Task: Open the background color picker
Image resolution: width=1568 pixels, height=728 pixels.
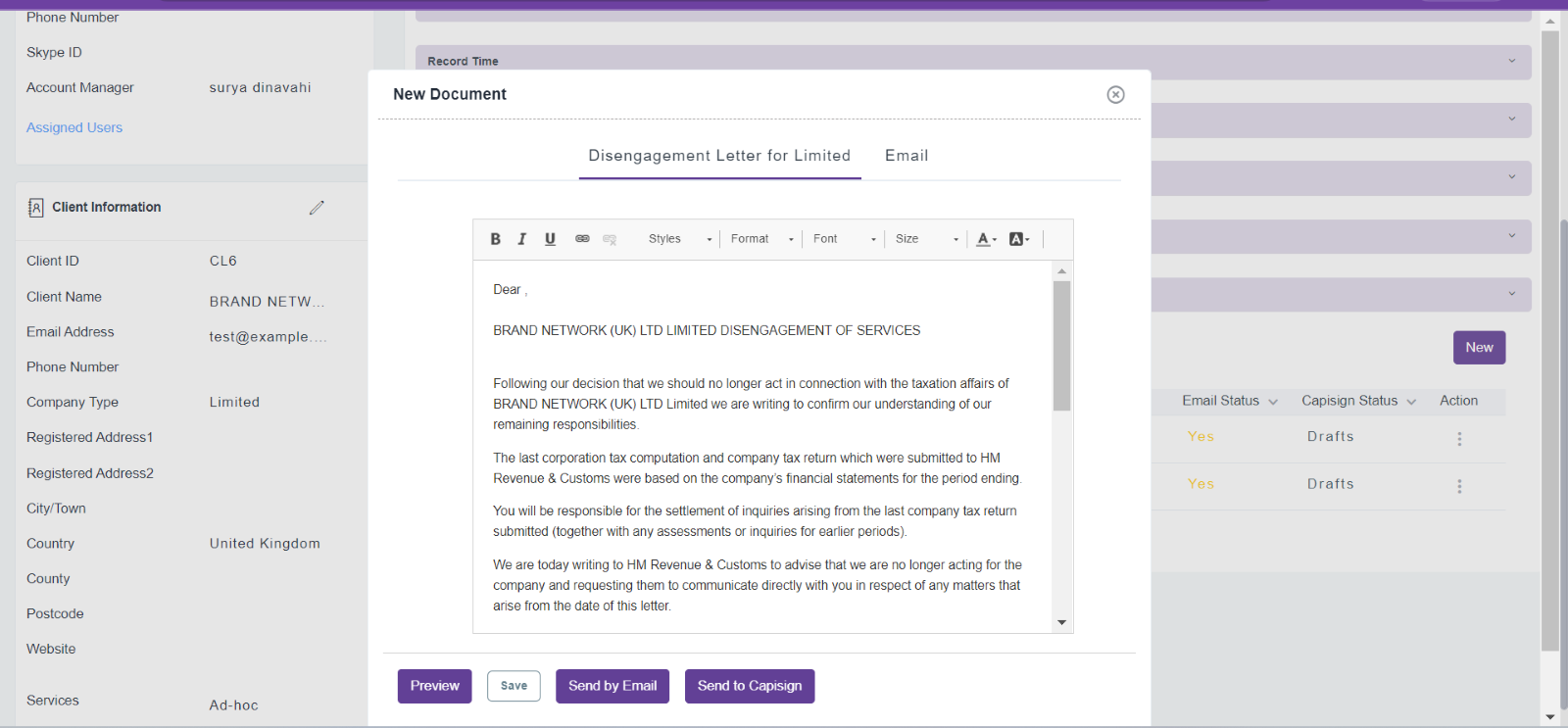Action: [1019, 239]
